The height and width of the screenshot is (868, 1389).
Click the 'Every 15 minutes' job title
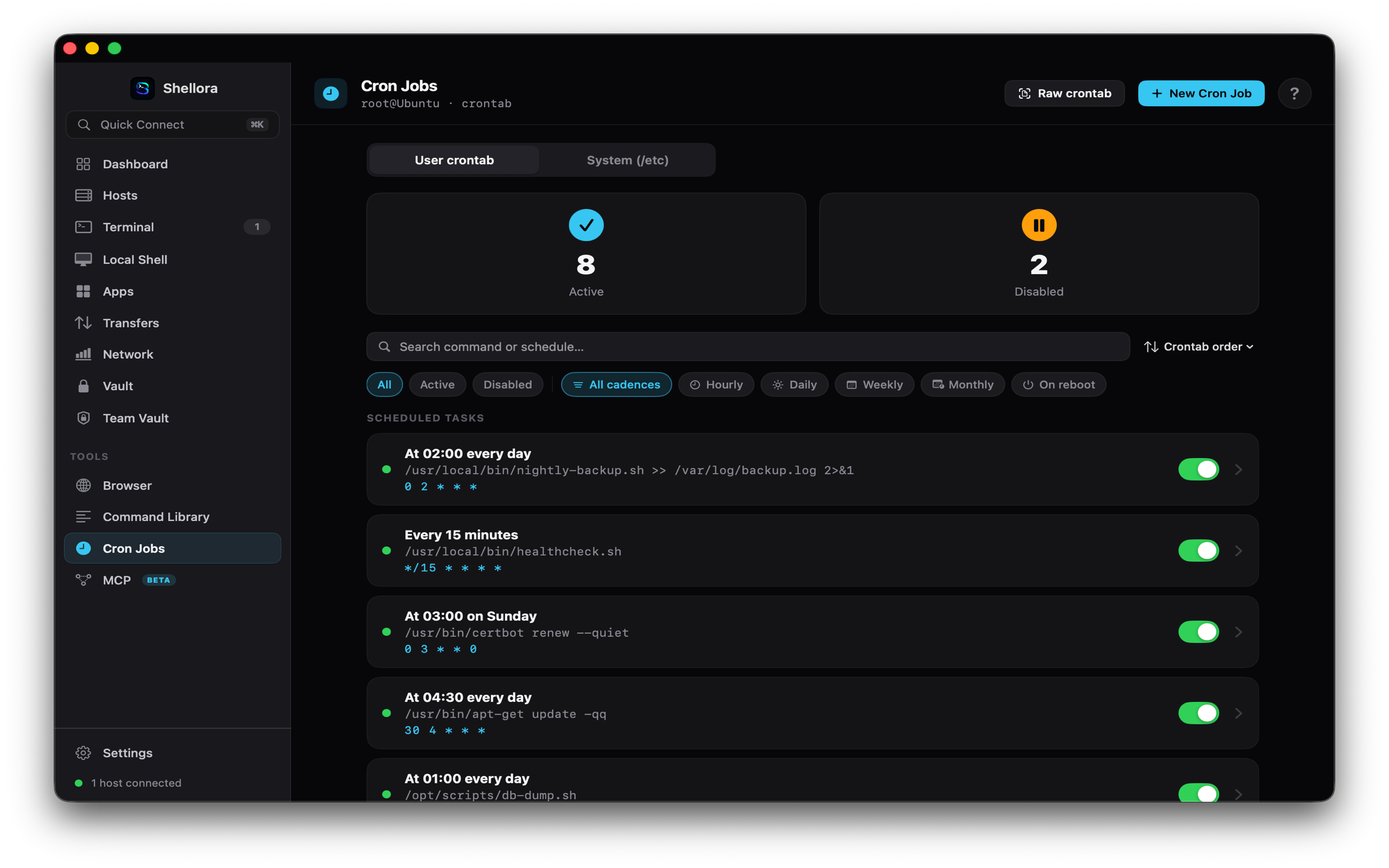point(462,535)
